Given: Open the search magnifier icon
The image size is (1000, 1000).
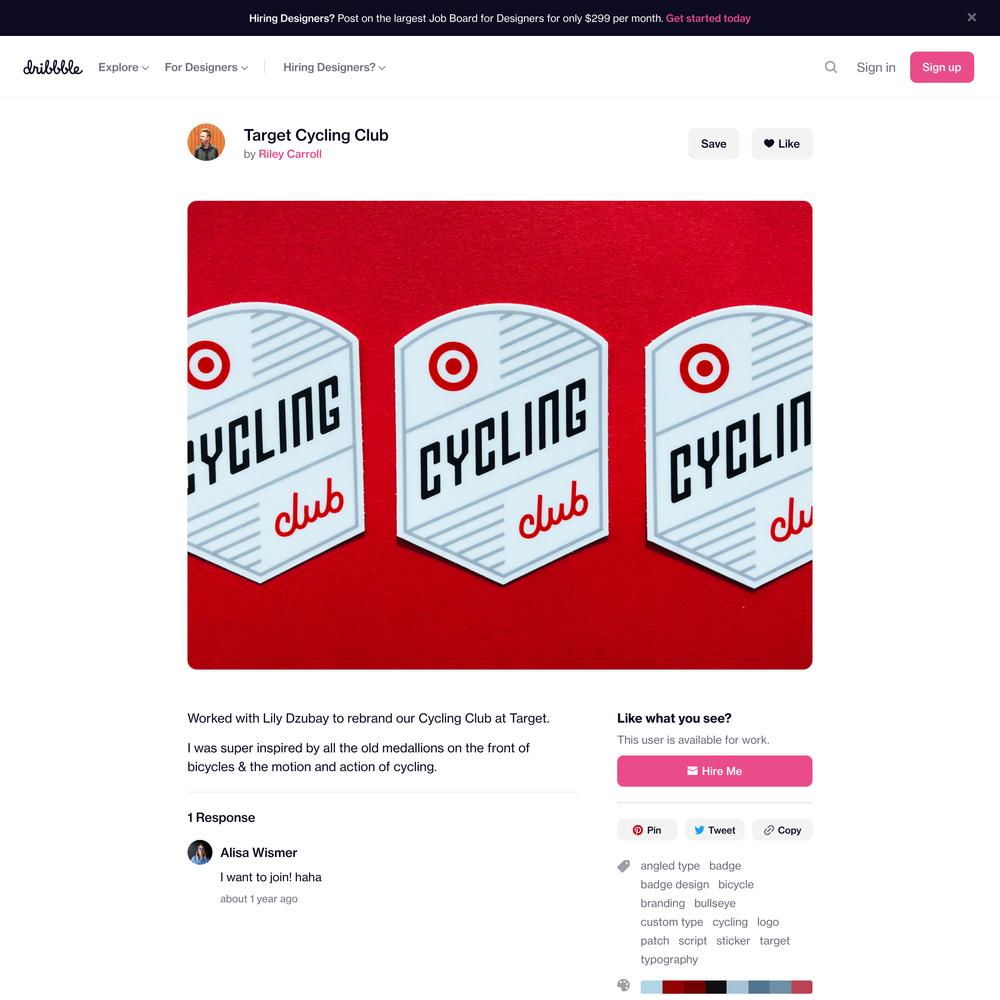Looking at the screenshot, I should (x=830, y=67).
